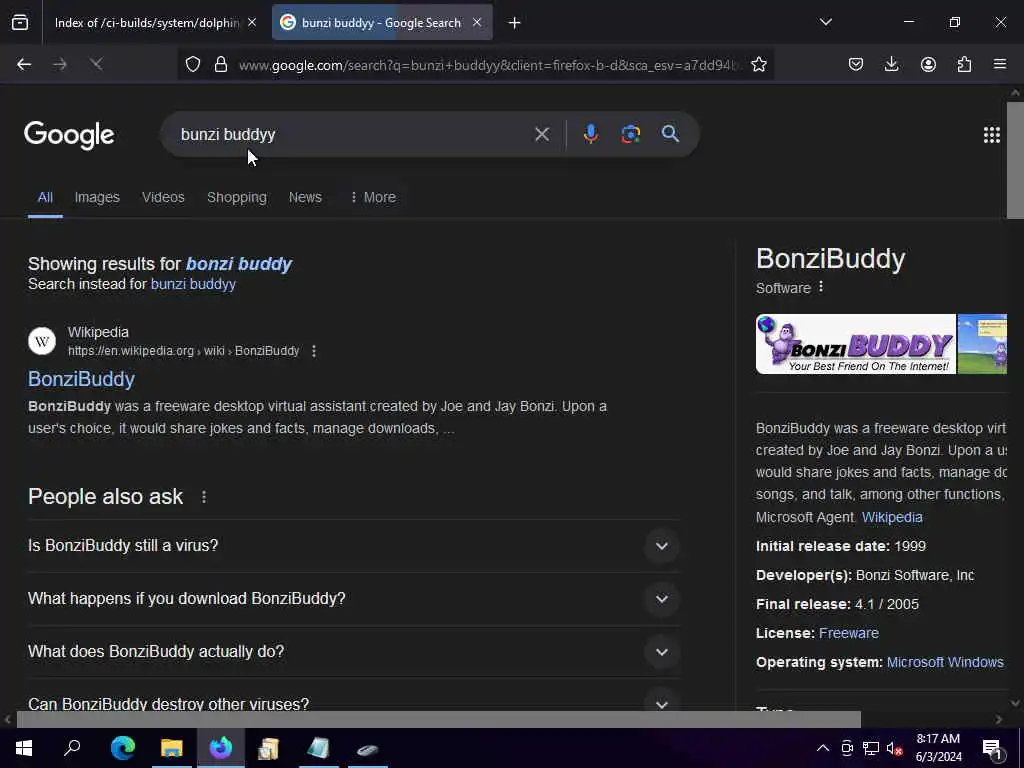Stop page loading with X button
Viewport: 1024px width, 768px height.
96,64
